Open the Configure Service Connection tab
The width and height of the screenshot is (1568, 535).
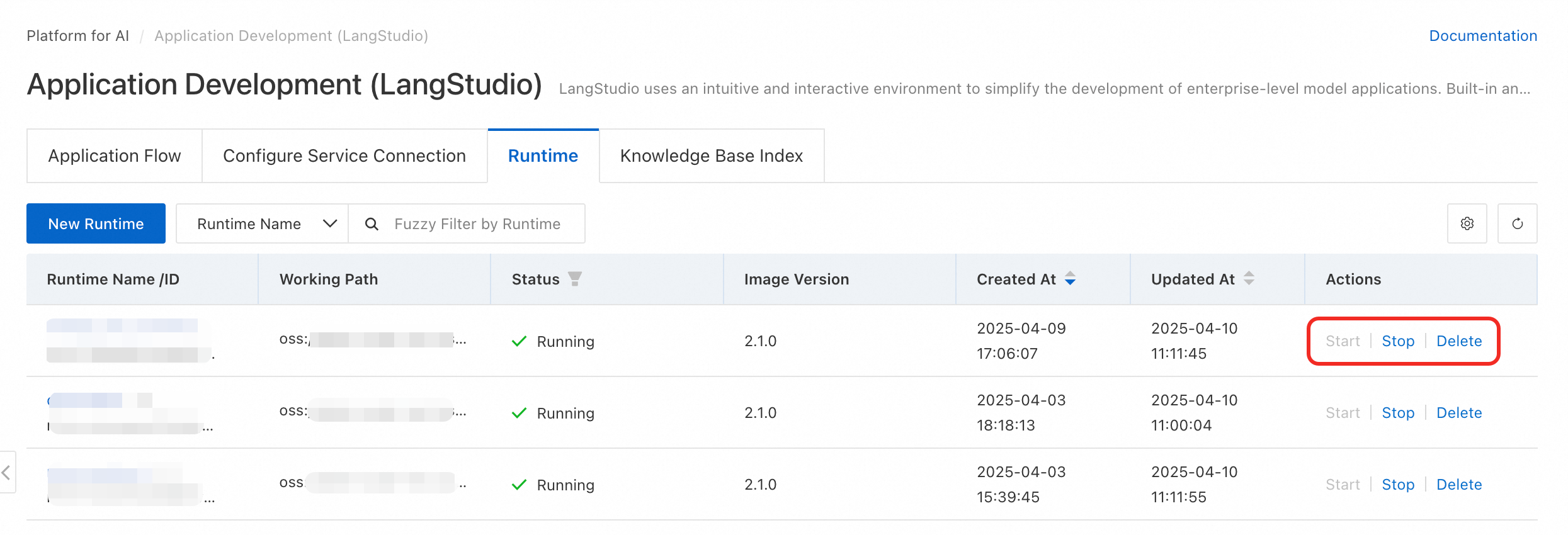tap(344, 156)
